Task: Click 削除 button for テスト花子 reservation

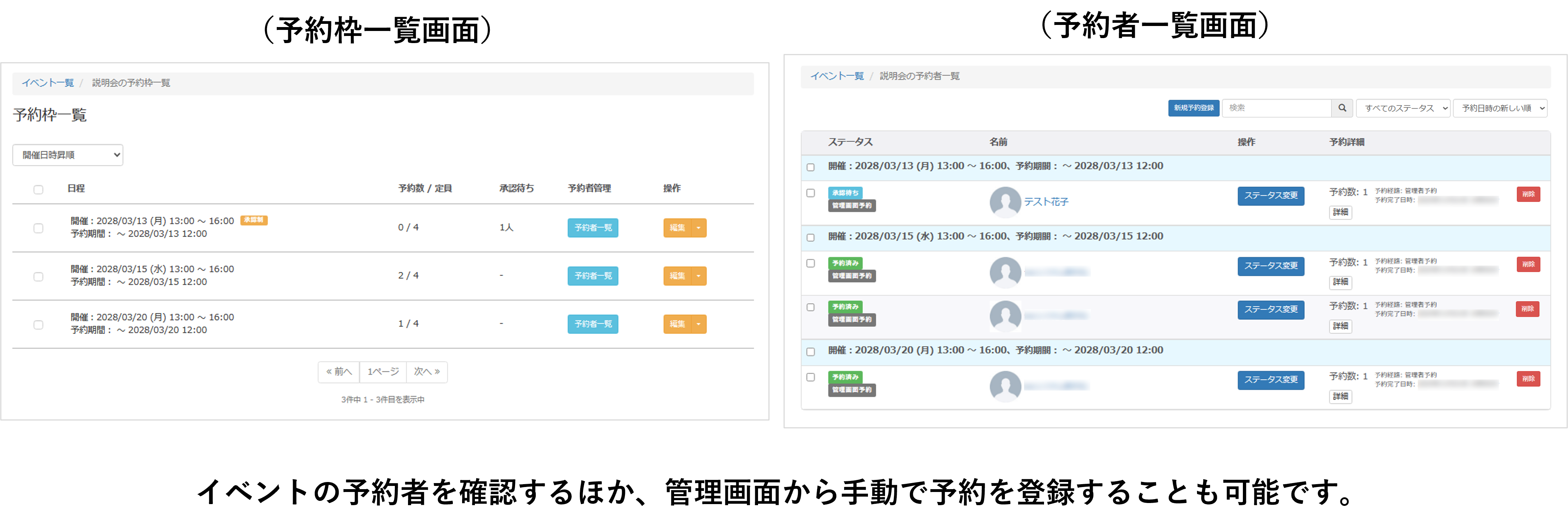Action: coord(1528,194)
